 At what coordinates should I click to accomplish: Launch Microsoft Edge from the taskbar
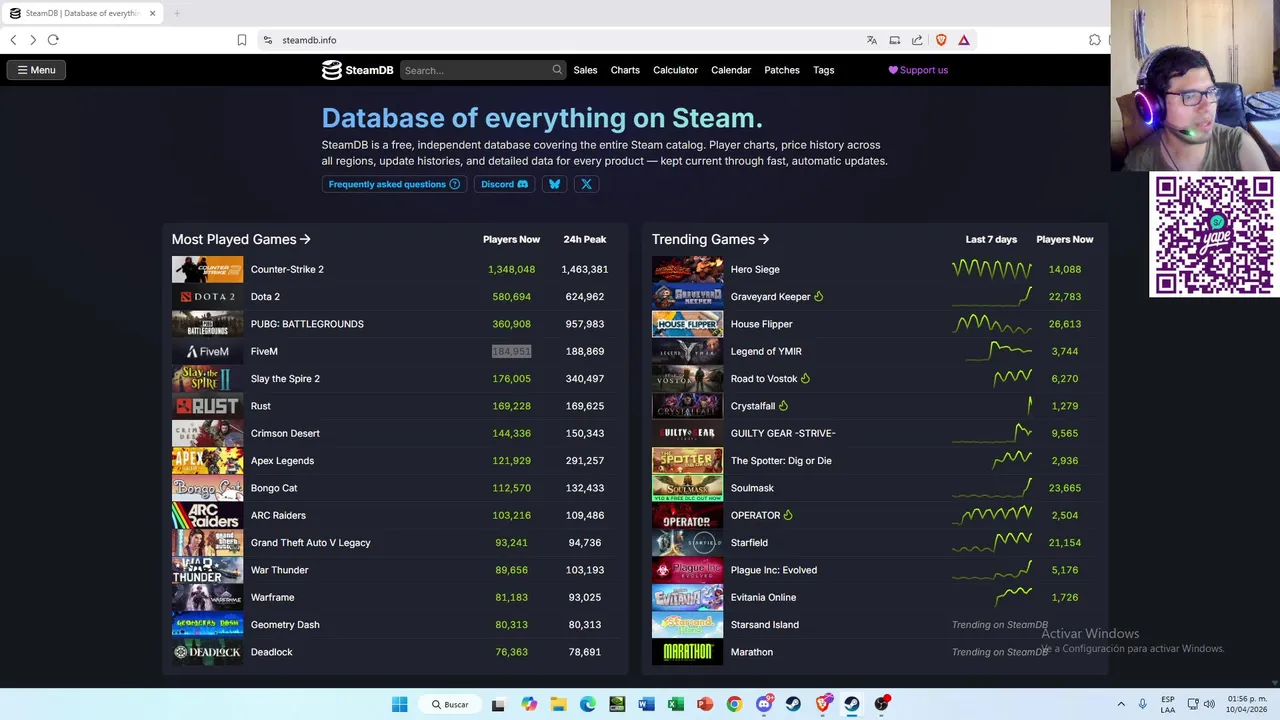click(x=588, y=704)
